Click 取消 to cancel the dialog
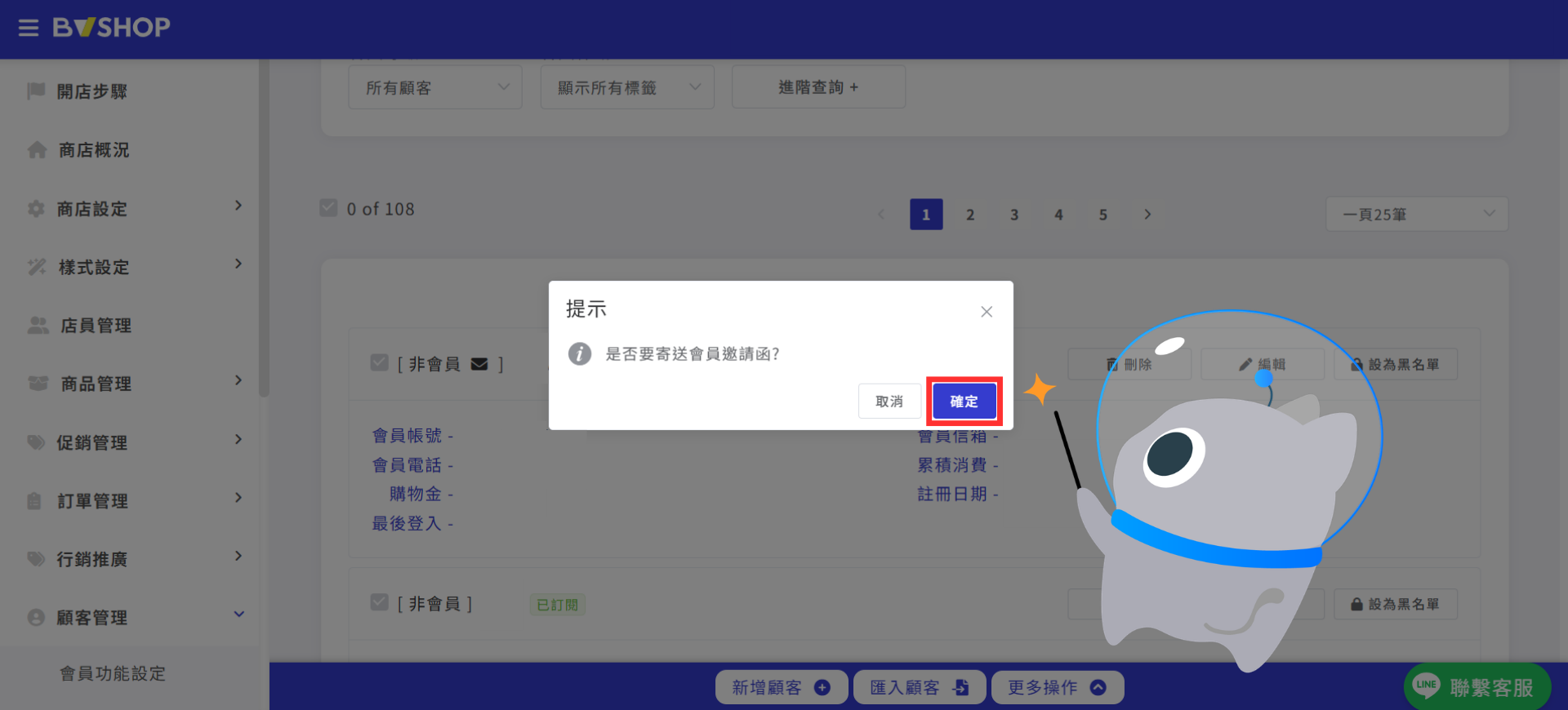This screenshot has width=1568, height=710. (889, 402)
